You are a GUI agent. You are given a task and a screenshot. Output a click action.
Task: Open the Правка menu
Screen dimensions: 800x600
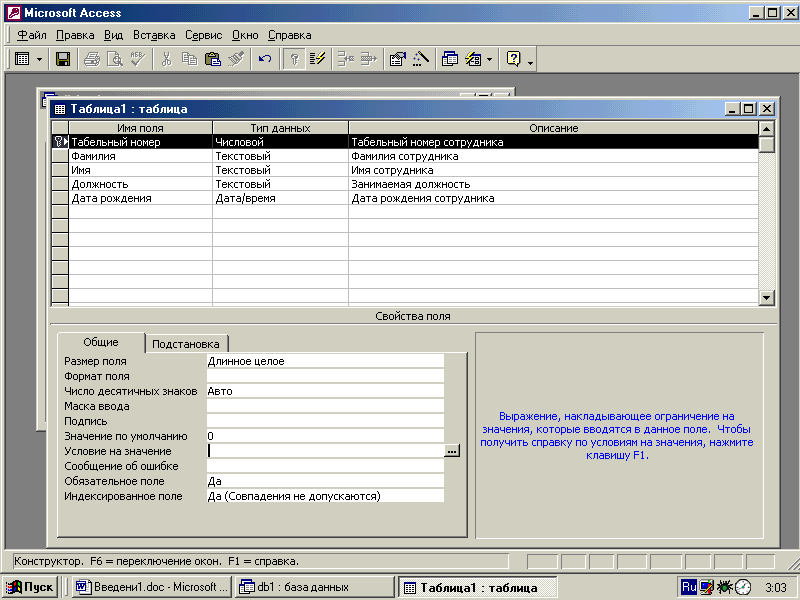[x=75, y=35]
